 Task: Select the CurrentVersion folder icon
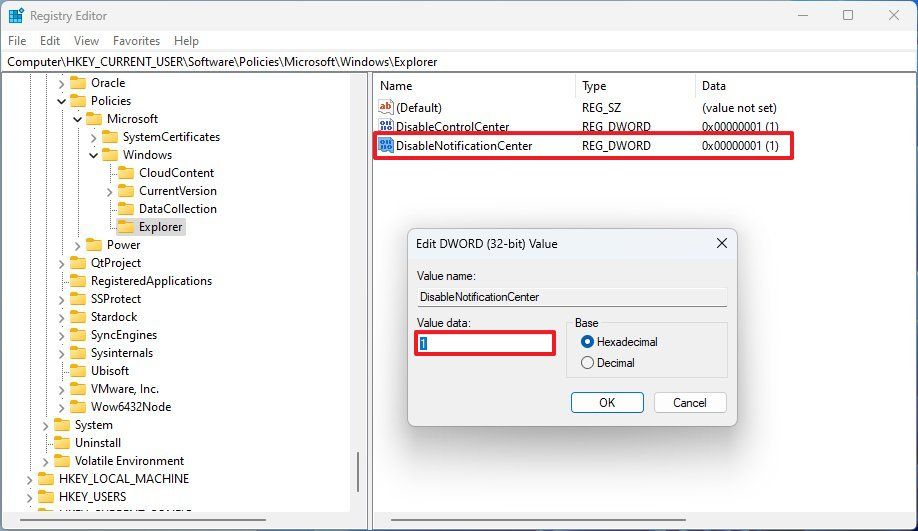point(126,191)
